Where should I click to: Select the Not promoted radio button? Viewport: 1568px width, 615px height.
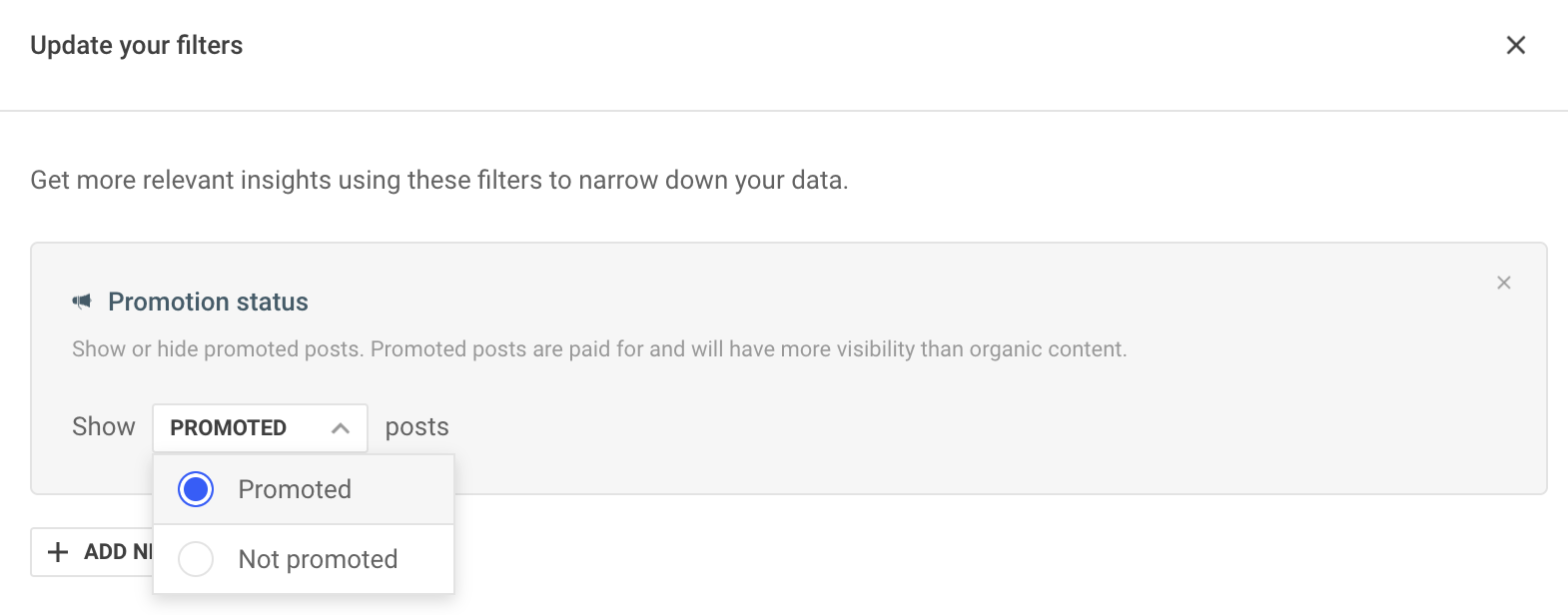pos(196,559)
